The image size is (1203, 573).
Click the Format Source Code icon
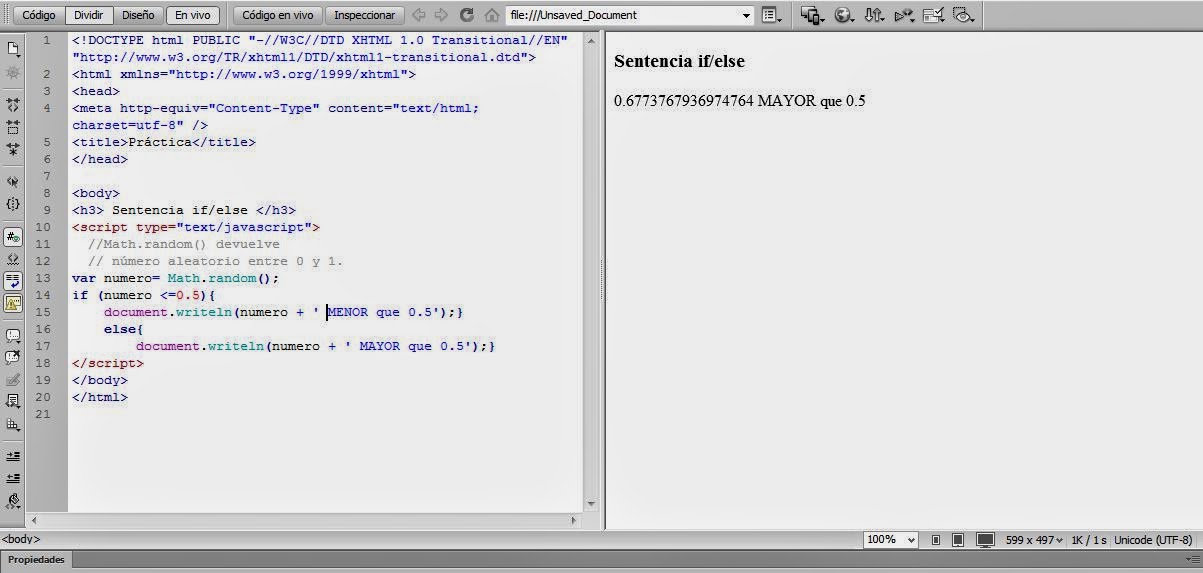pyautogui.click(x=13, y=501)
